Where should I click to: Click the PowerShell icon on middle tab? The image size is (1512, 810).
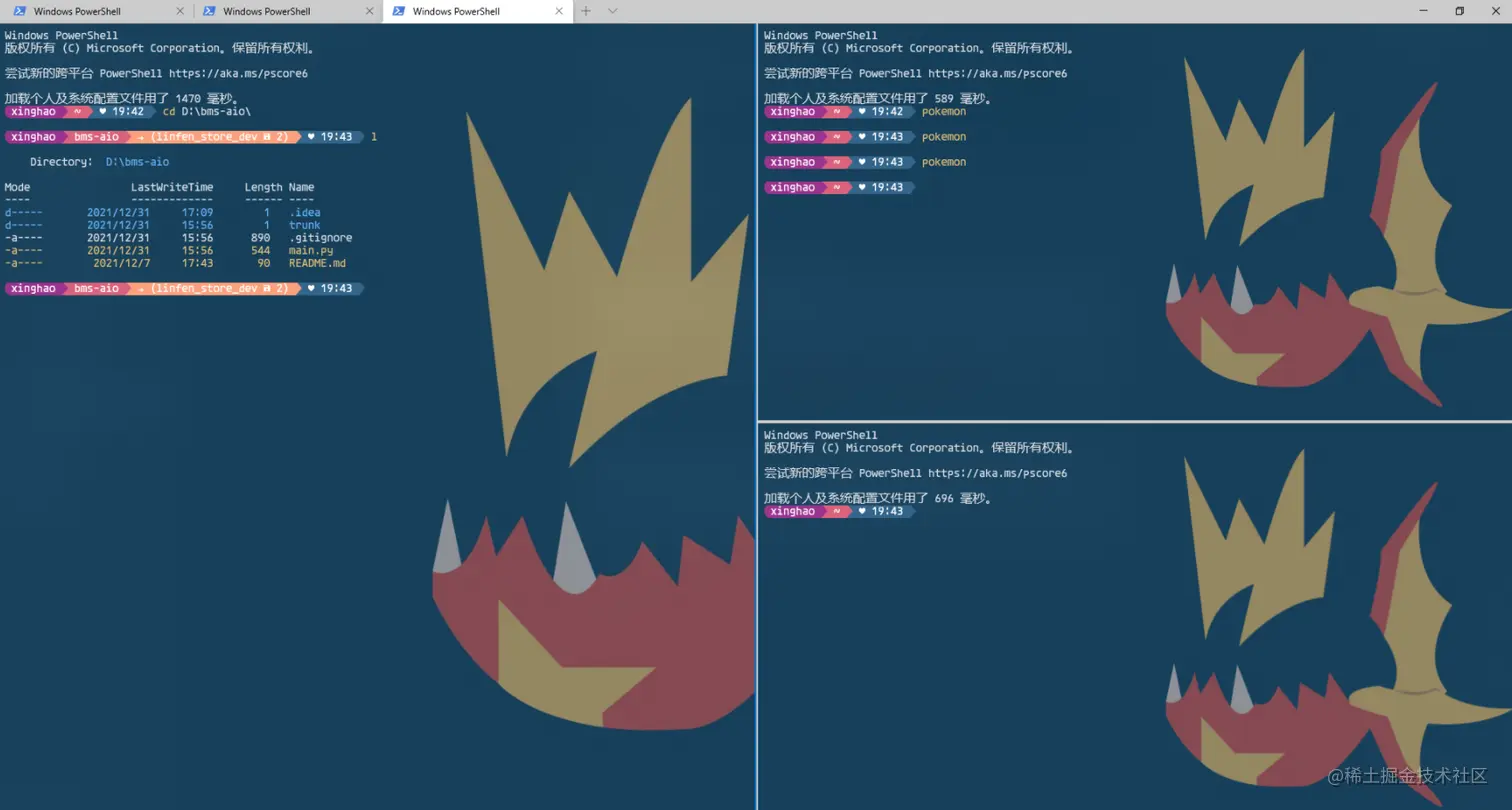[x=209, y=11]
